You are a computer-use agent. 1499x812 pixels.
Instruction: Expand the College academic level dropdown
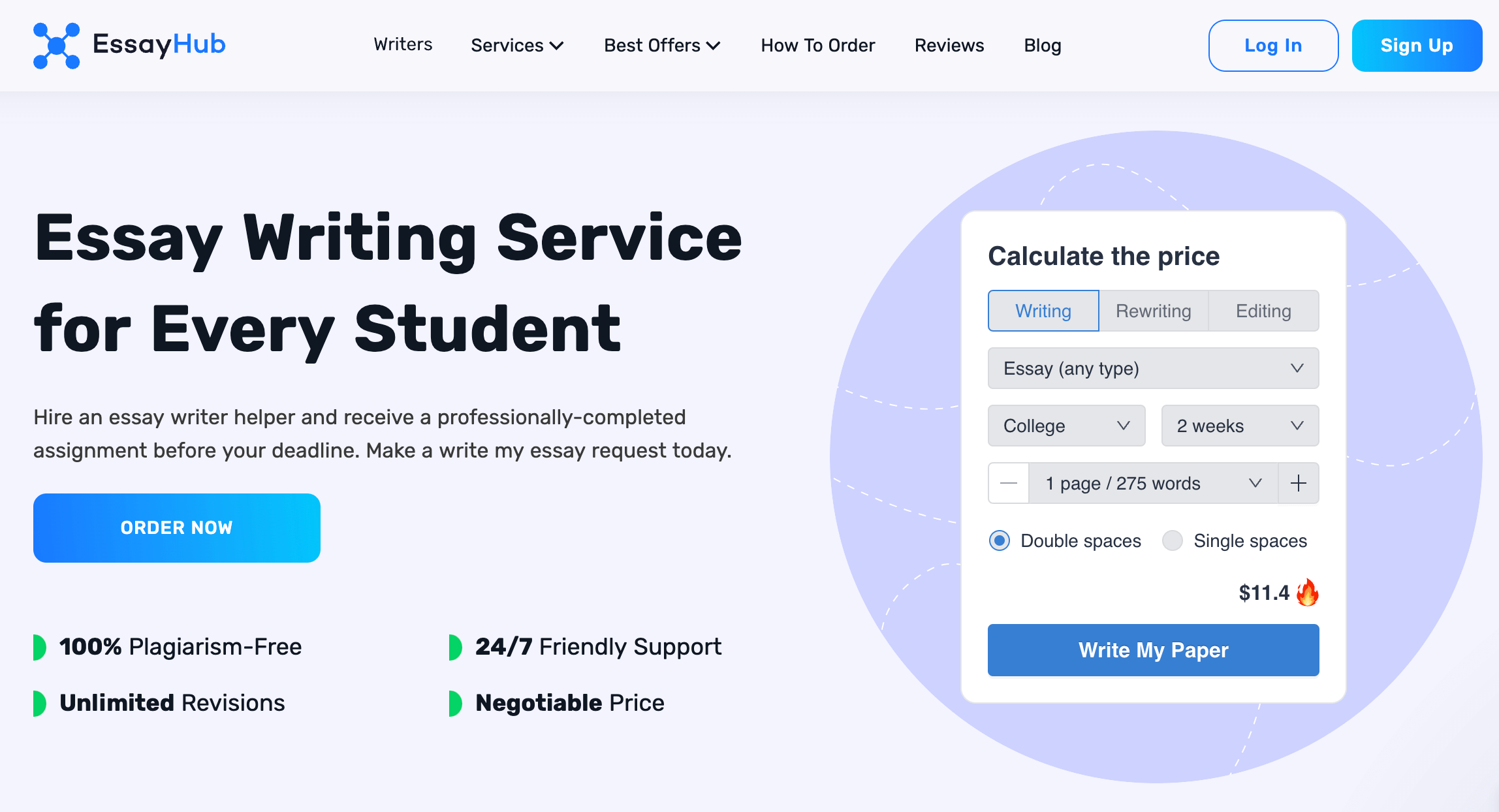[x=1066, y=426]
